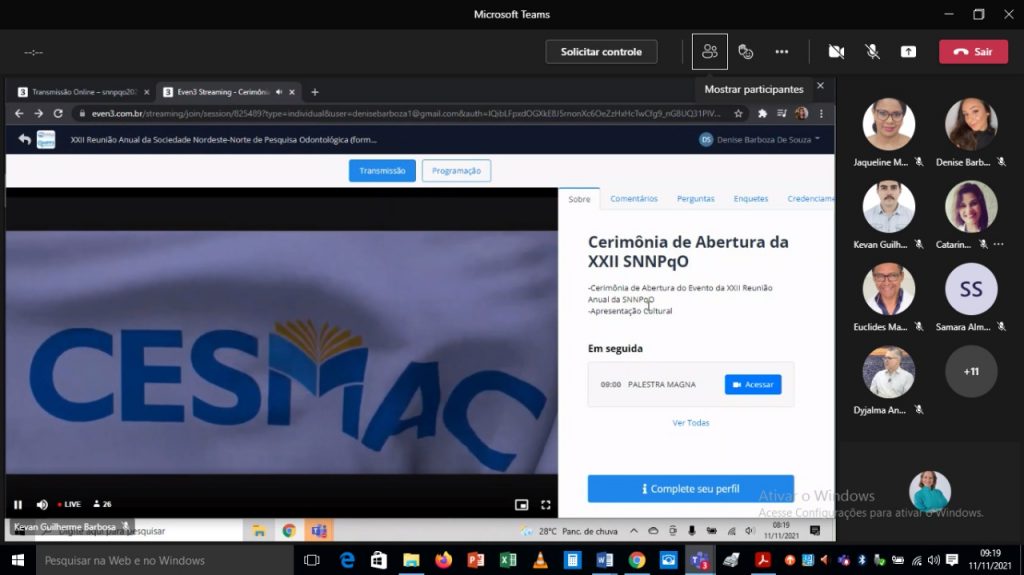1024x575 pixels.
Task: Click Pesquisar na Web e no Windows box
Action: tap(165, 561)
